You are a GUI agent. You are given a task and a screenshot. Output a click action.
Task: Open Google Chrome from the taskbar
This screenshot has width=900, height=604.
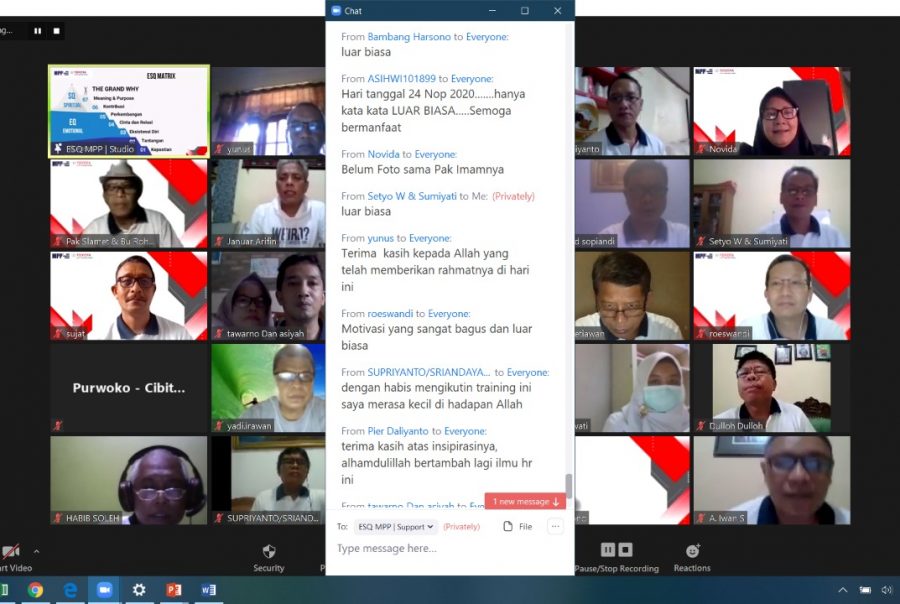click(35, 590)
